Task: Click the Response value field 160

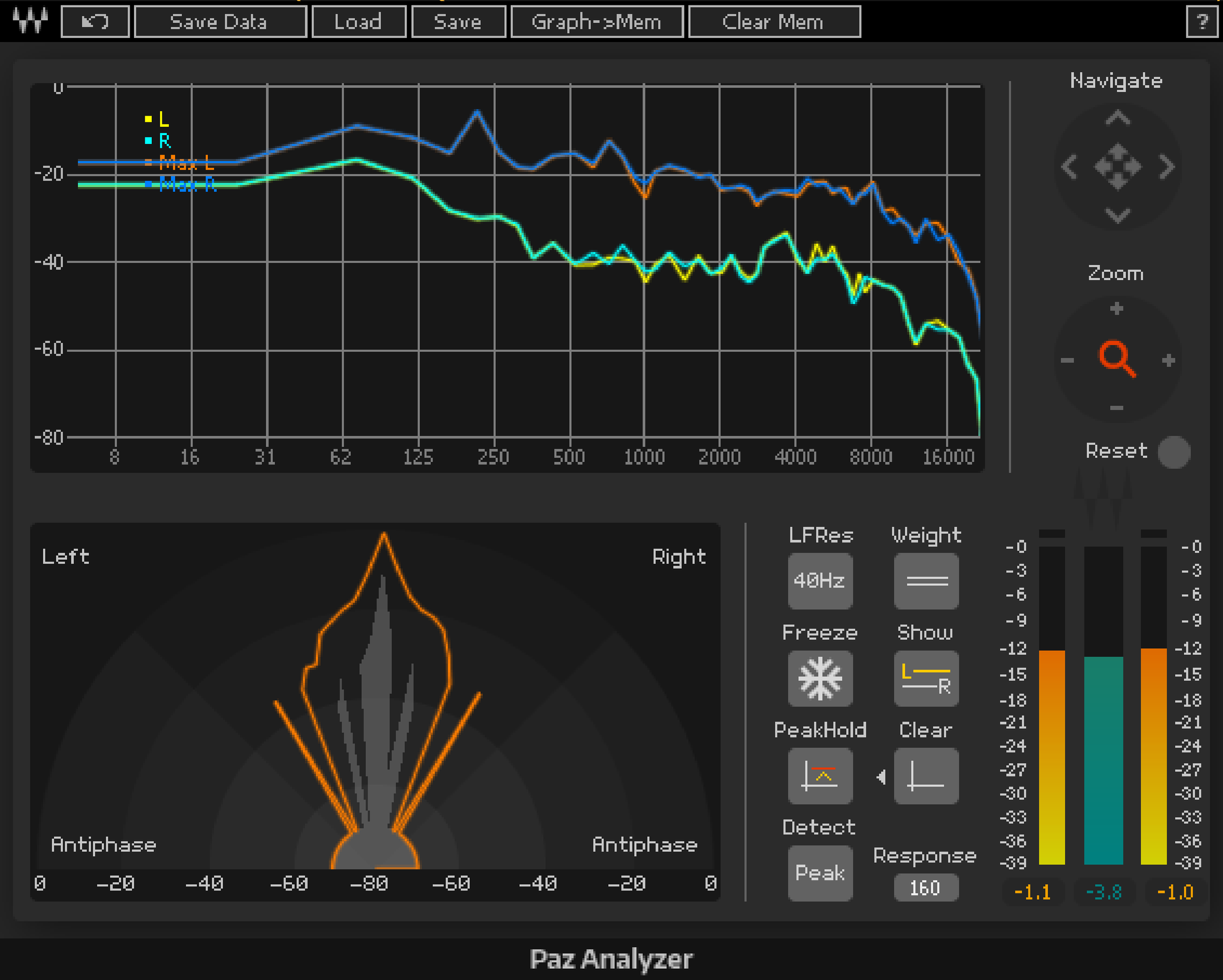Action: (926, 888)
